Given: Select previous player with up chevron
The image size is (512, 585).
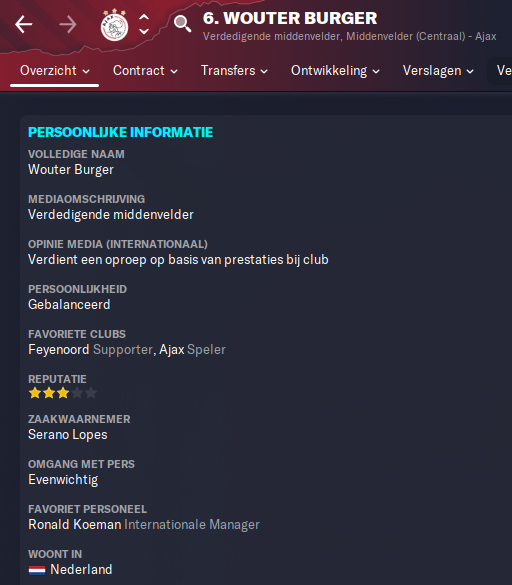Looking at the screenshot, I should pos(144,17).
